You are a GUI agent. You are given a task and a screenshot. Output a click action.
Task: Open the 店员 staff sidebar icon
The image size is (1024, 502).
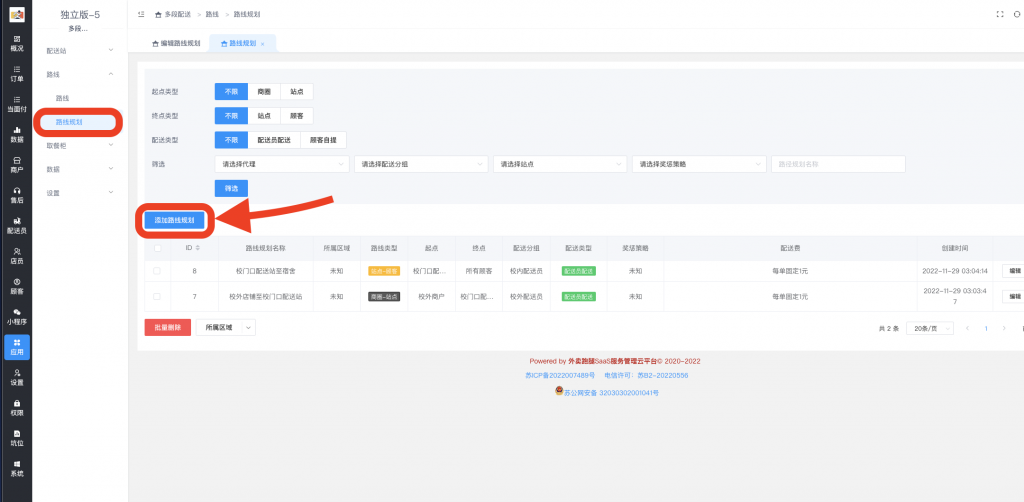tap(17, 256)
